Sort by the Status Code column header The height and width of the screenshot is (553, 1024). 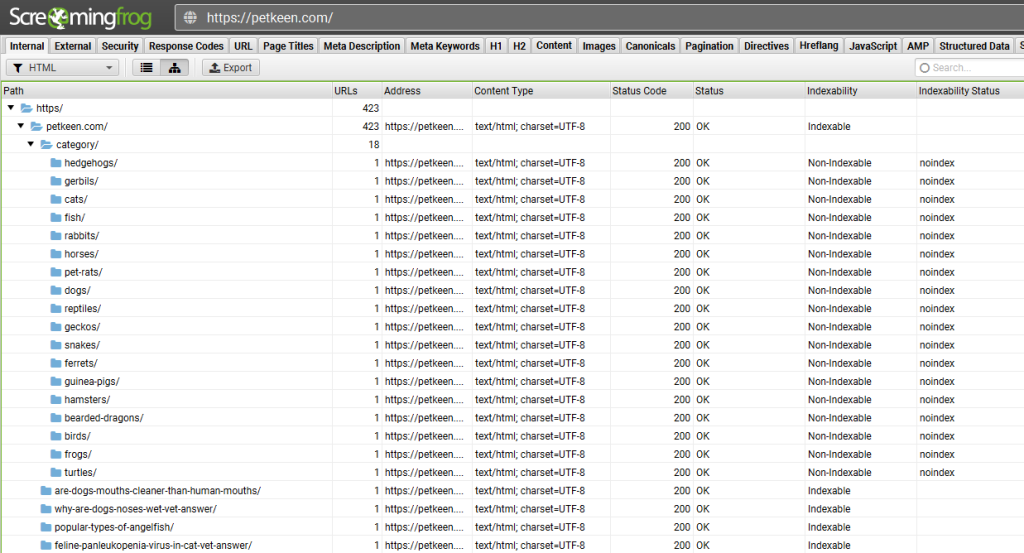[x=650, y=91]
